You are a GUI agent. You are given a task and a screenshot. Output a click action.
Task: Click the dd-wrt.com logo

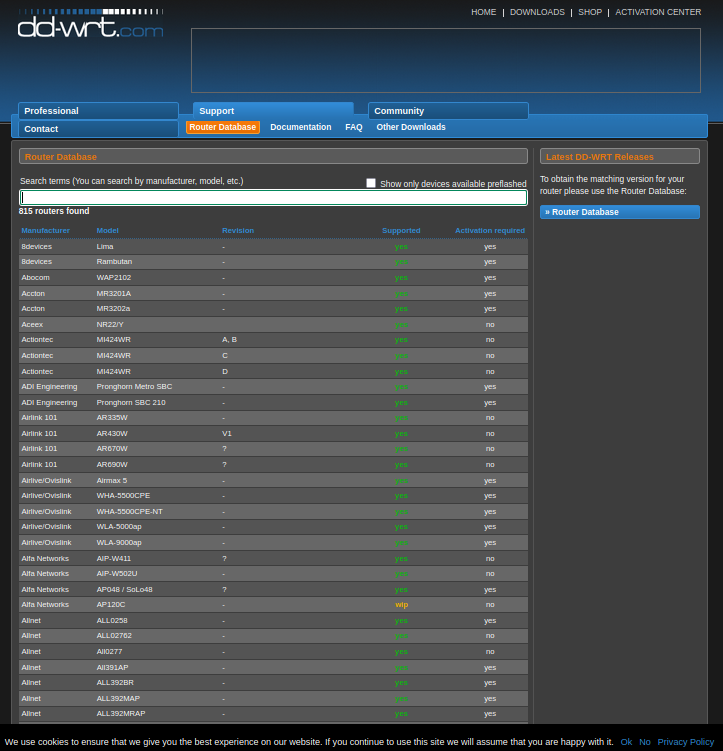pyautogui.click(x=90, y=23)
